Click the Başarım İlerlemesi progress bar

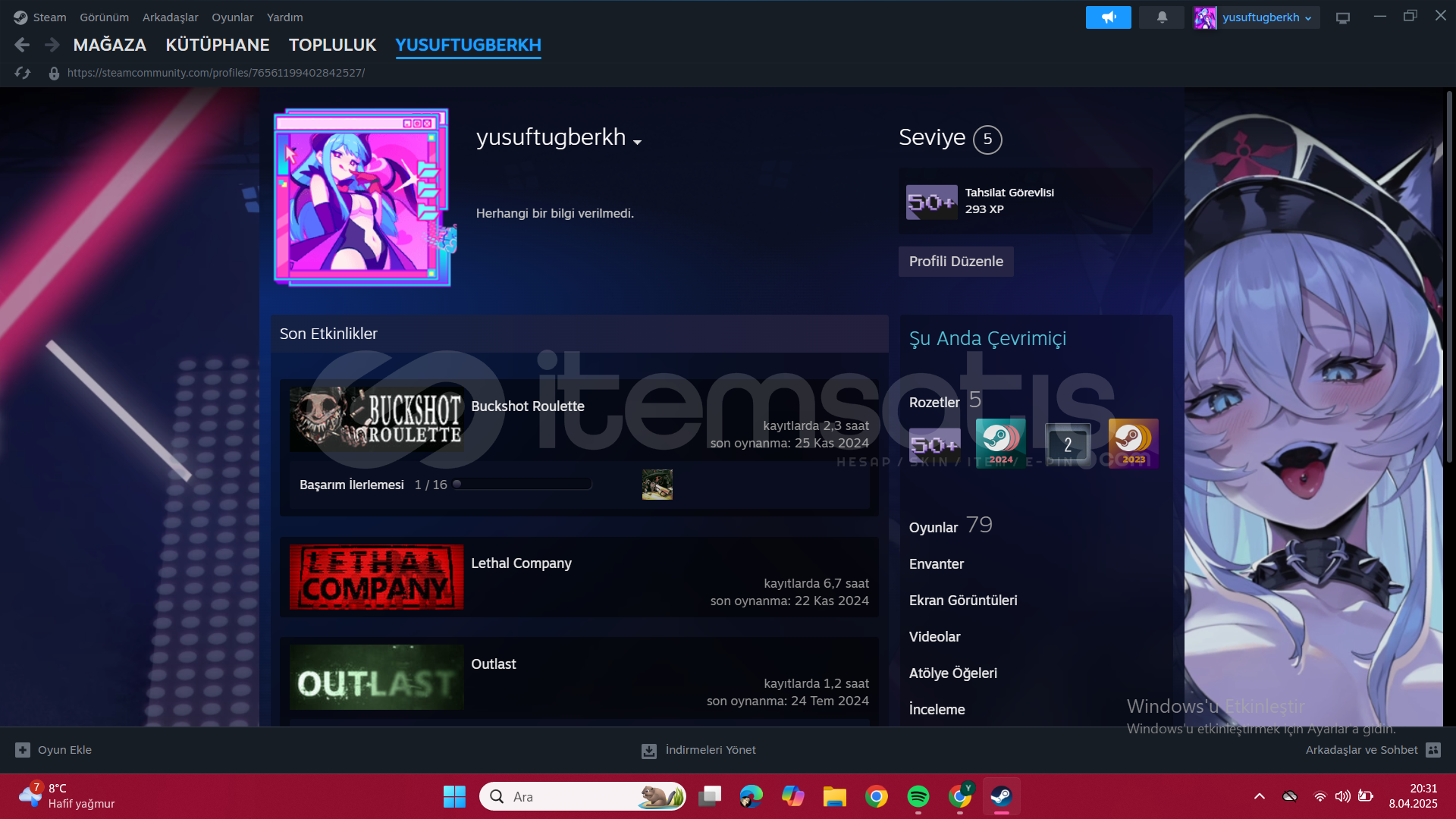click(522, 485)
